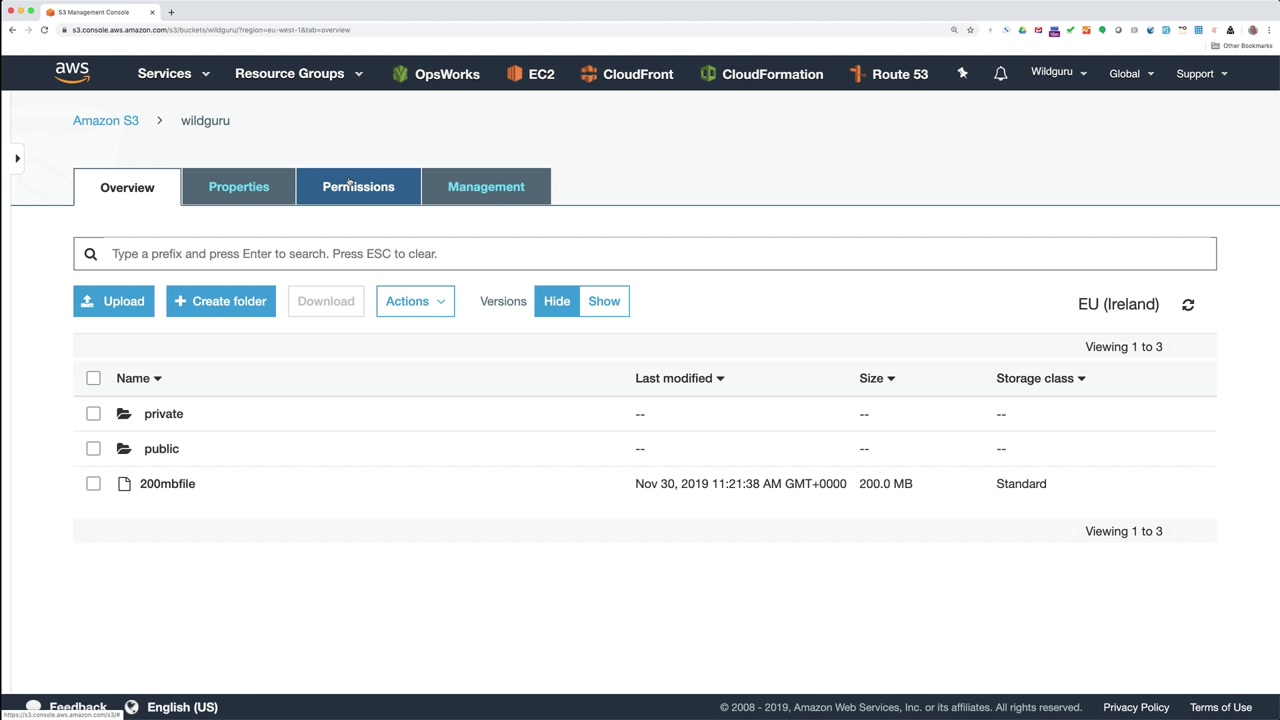
Task: Switch to the Permissions tab
Action: pyautogui.click(x=358, y=187)
